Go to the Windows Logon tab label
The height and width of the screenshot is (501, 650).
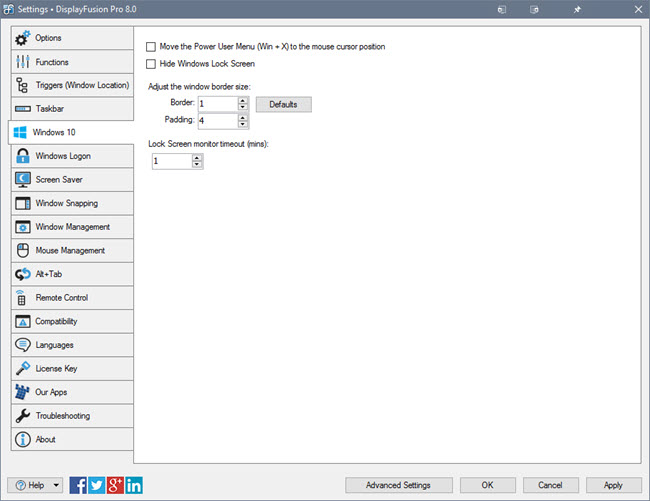pyautogui.click(x=63, y=156)
